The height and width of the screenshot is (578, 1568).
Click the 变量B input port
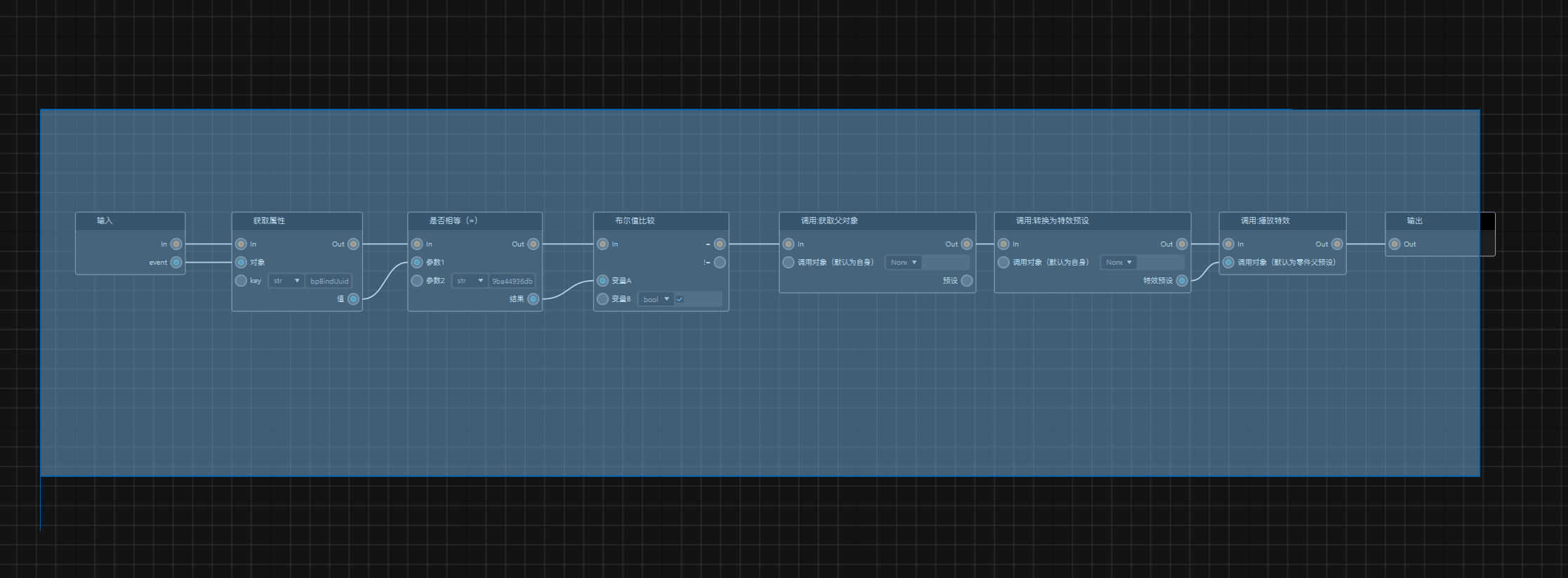(603, 298)
